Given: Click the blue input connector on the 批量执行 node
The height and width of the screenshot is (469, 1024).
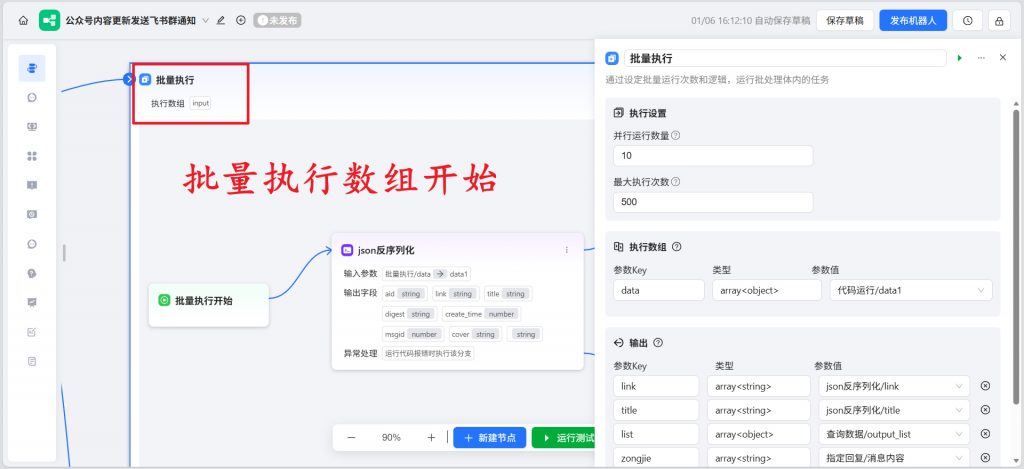Looking at the screenshot, I should [129, 80].
